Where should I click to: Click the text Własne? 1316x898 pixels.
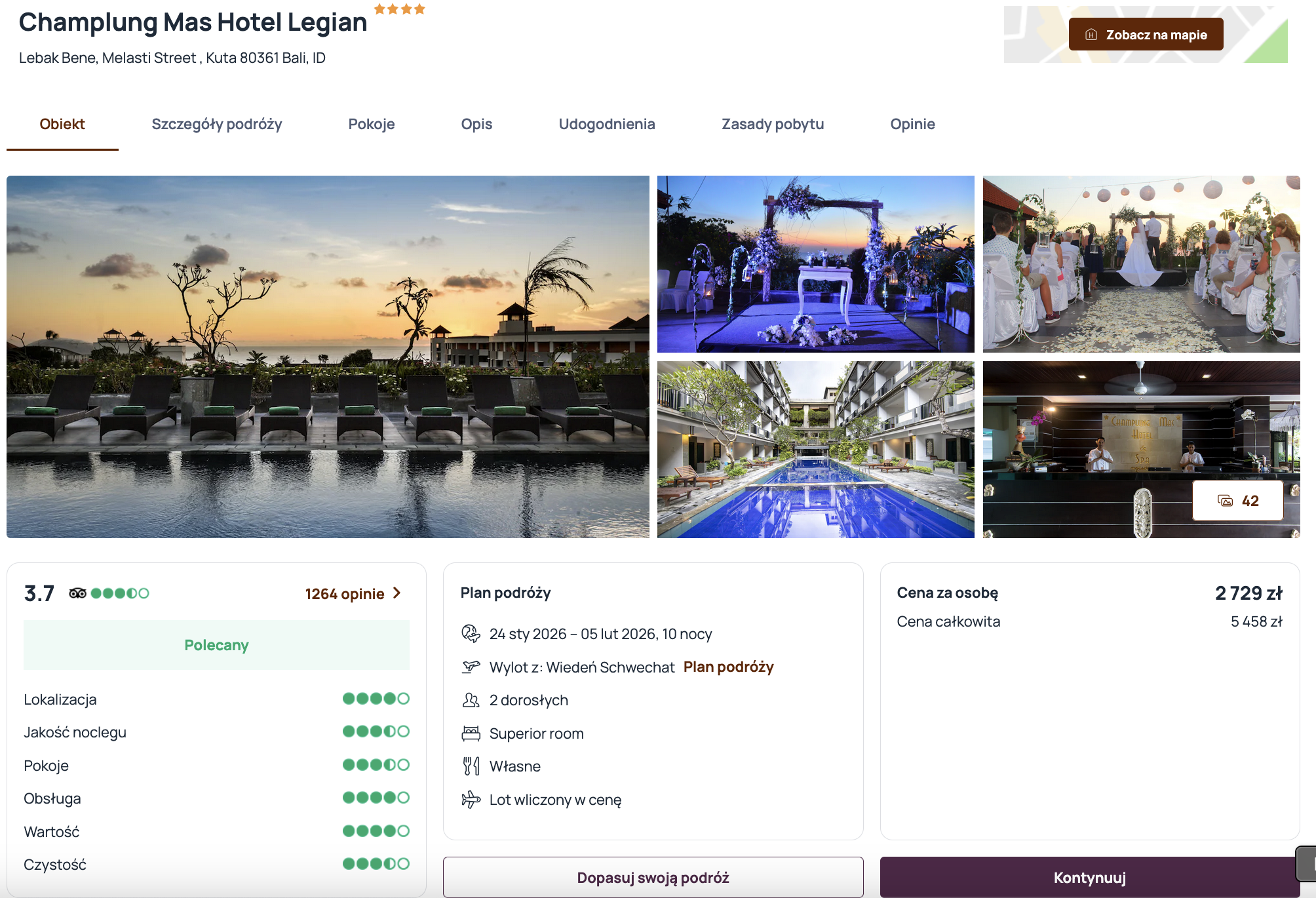514,766
